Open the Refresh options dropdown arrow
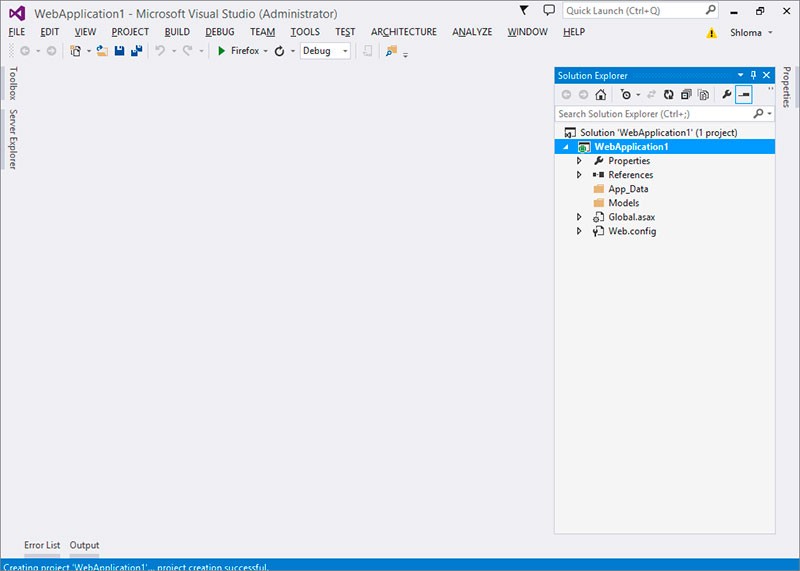This screenshot has width=800, height=571. tap(293, 51)
